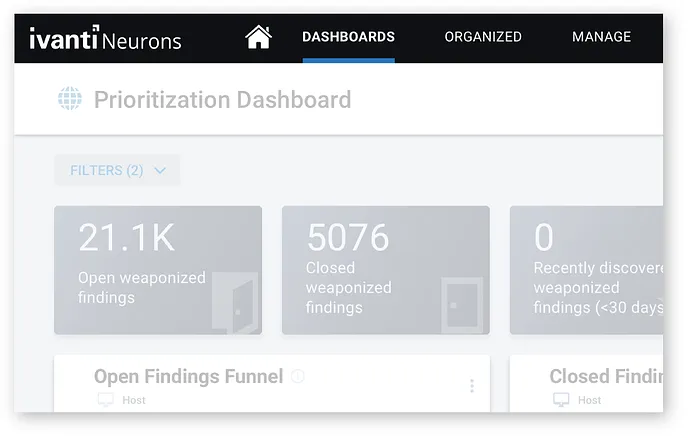Go to home via house icon
The width and height of the screenshot is (688, 442).
pos(258,37)
